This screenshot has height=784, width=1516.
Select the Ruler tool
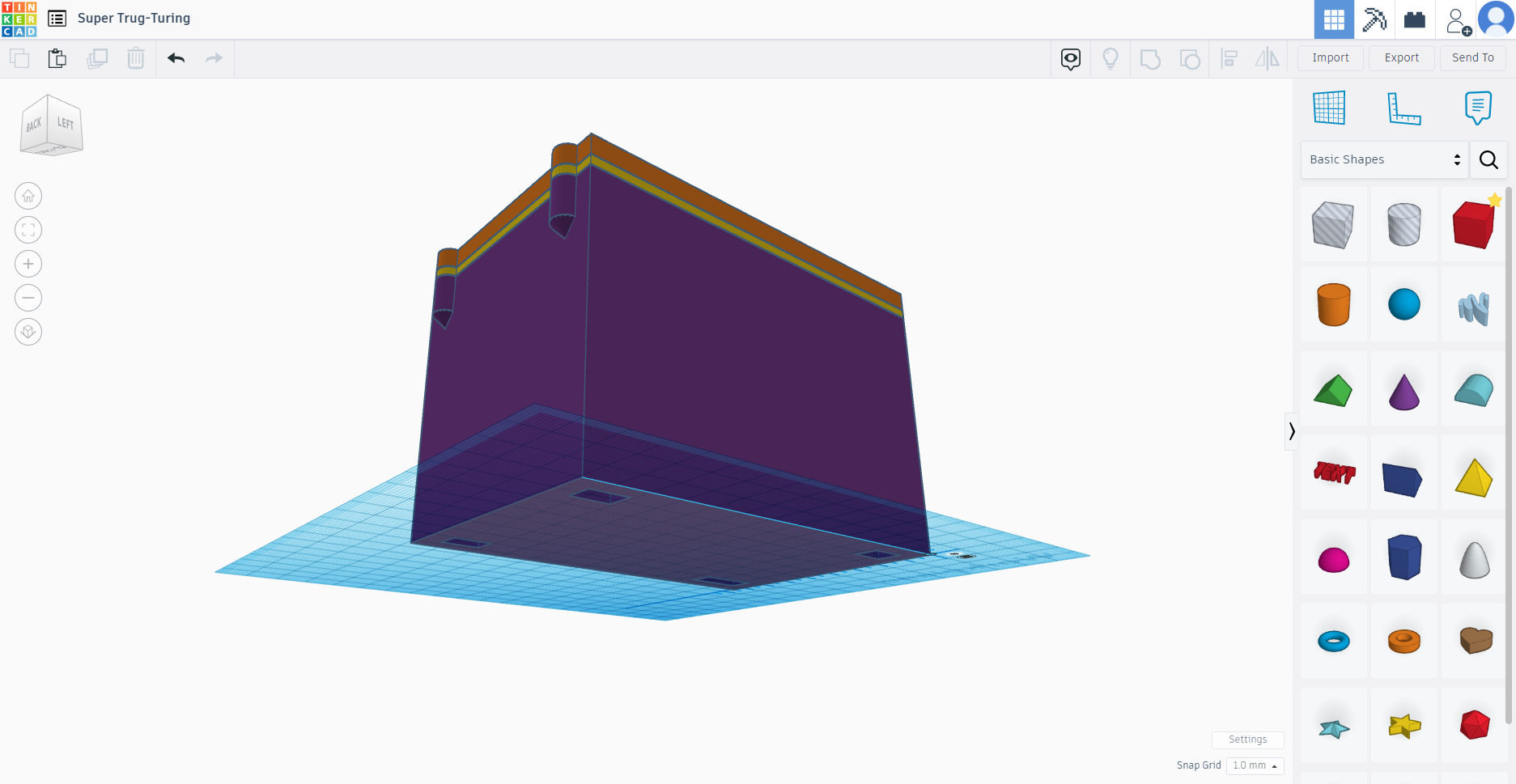pyautogui.click(x=1404, y=107)
